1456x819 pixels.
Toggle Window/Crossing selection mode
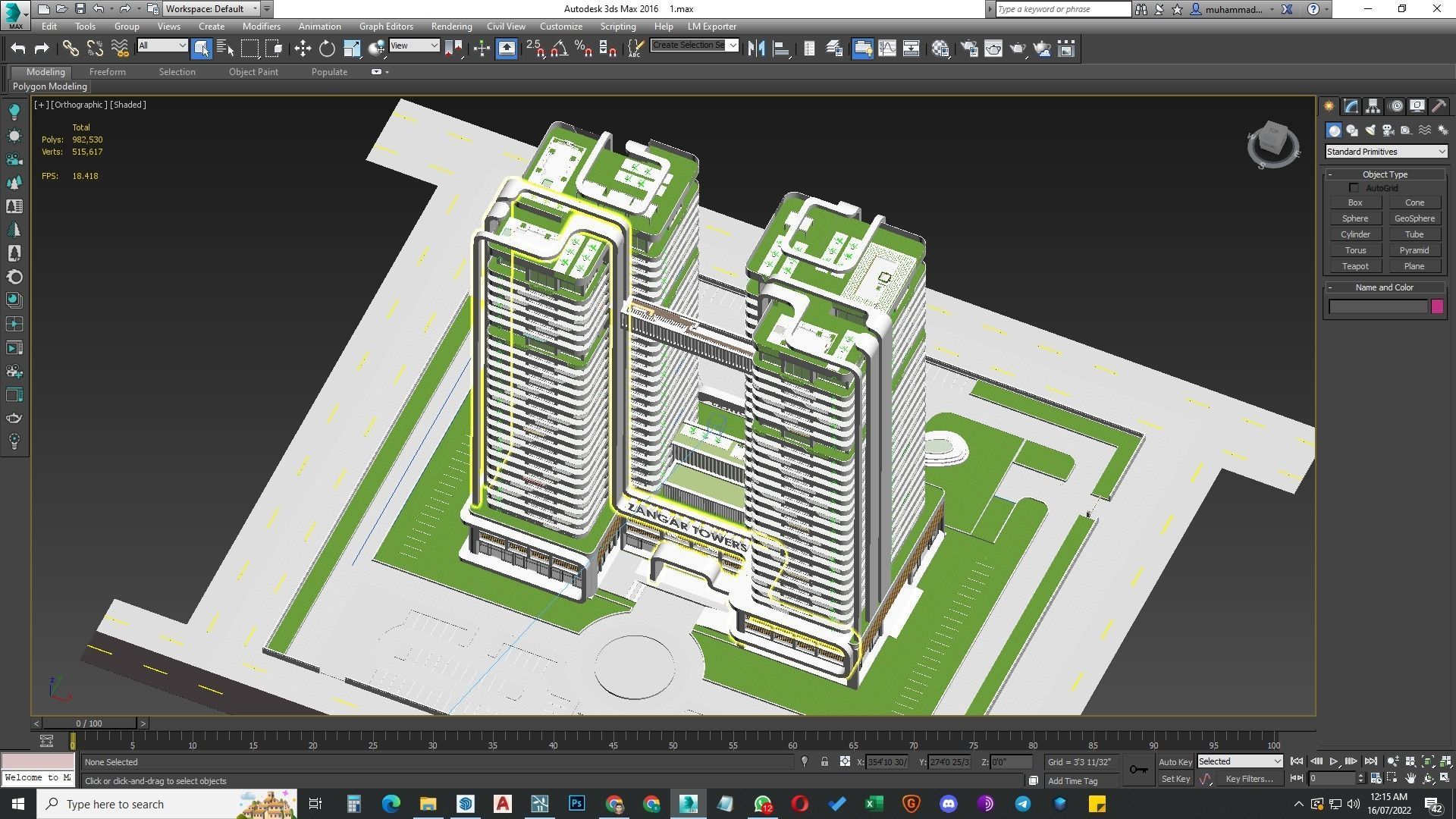coord(274,49)
